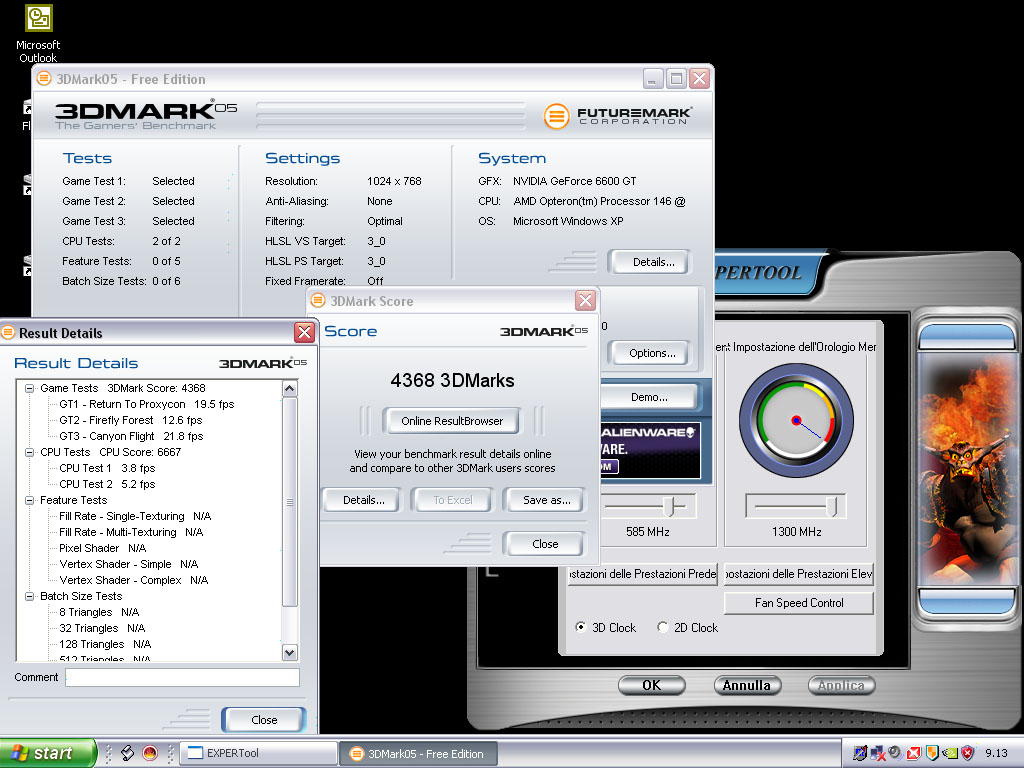Click the 3DMark05 title bar icon

coord(44,79)
